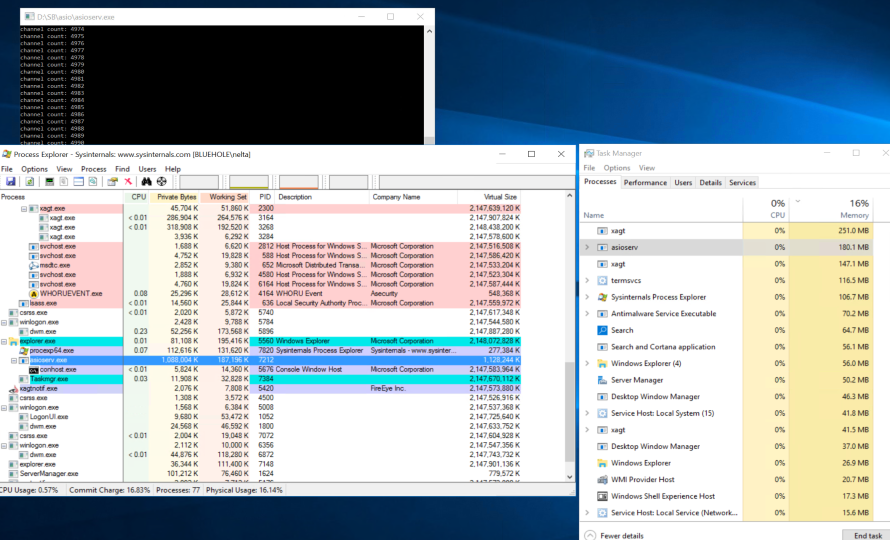Toggle the Show Lower Pane toolbar icon
Viewport: 890px width, 540px height.
point(78,182)
